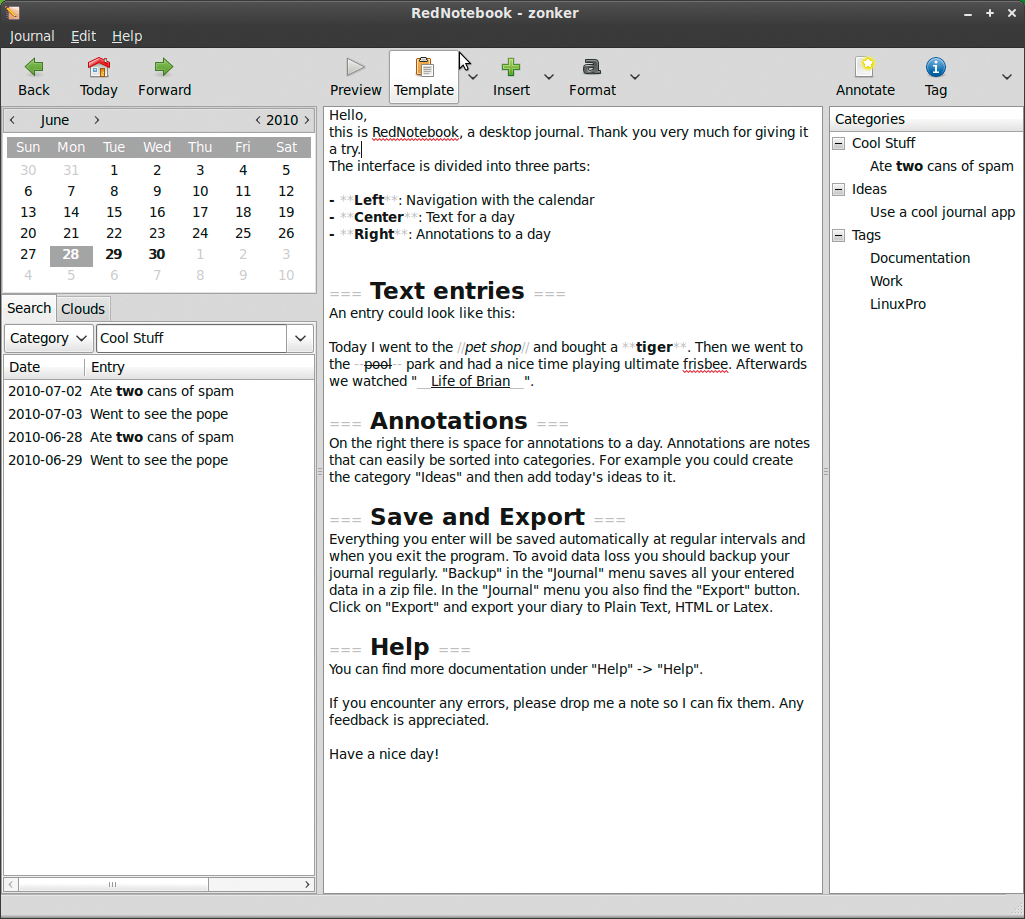Open the Cool Stuff combo box arrow
This screenshot has width=1025, height=919.
pos(300,338)
